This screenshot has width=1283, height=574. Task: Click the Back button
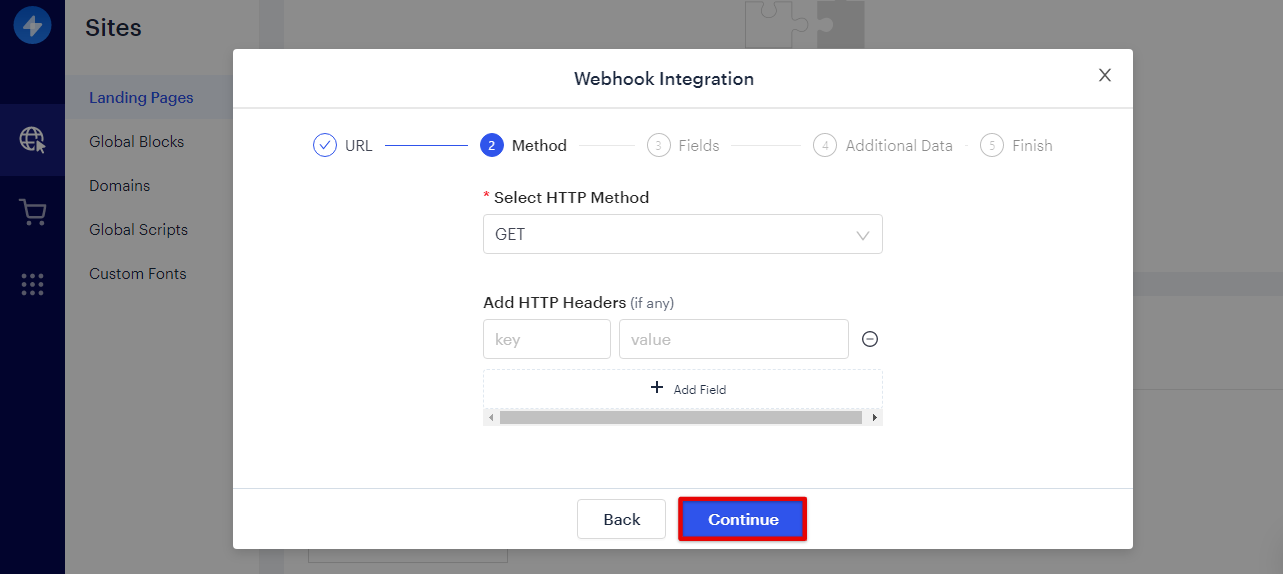tap(621, 519)
